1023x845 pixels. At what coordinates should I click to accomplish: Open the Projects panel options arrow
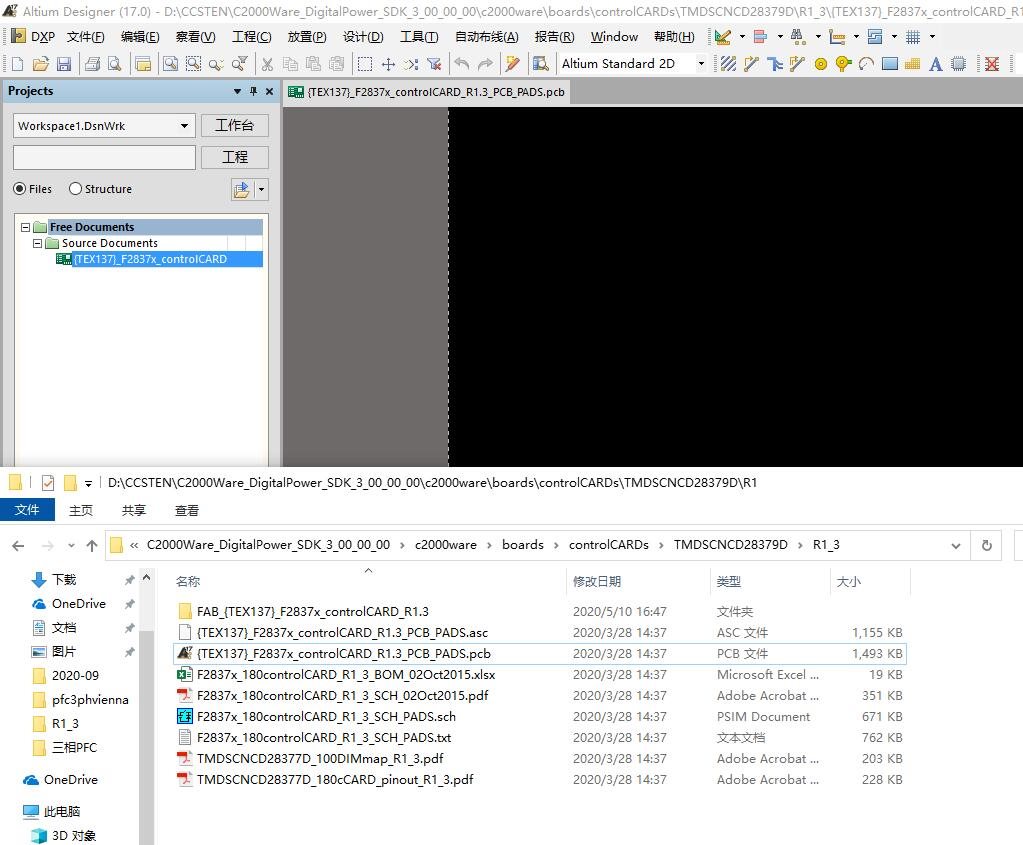click(237, 91)
